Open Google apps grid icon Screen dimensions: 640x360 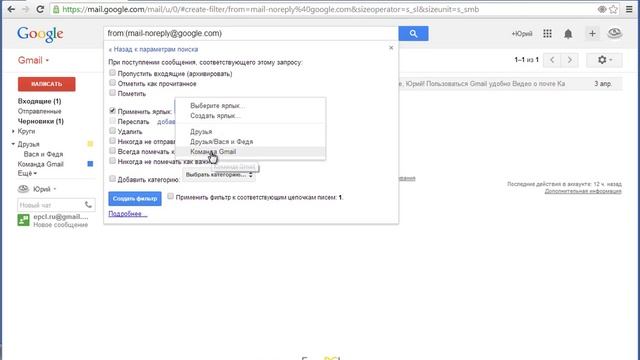(x=547, y=33)
